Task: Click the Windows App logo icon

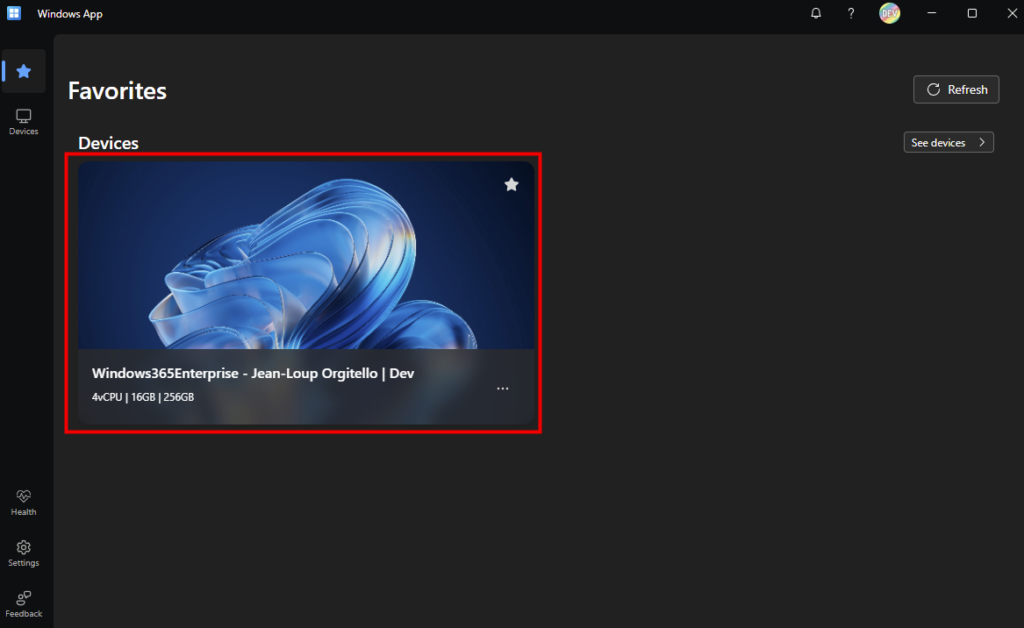Action: 15,14
